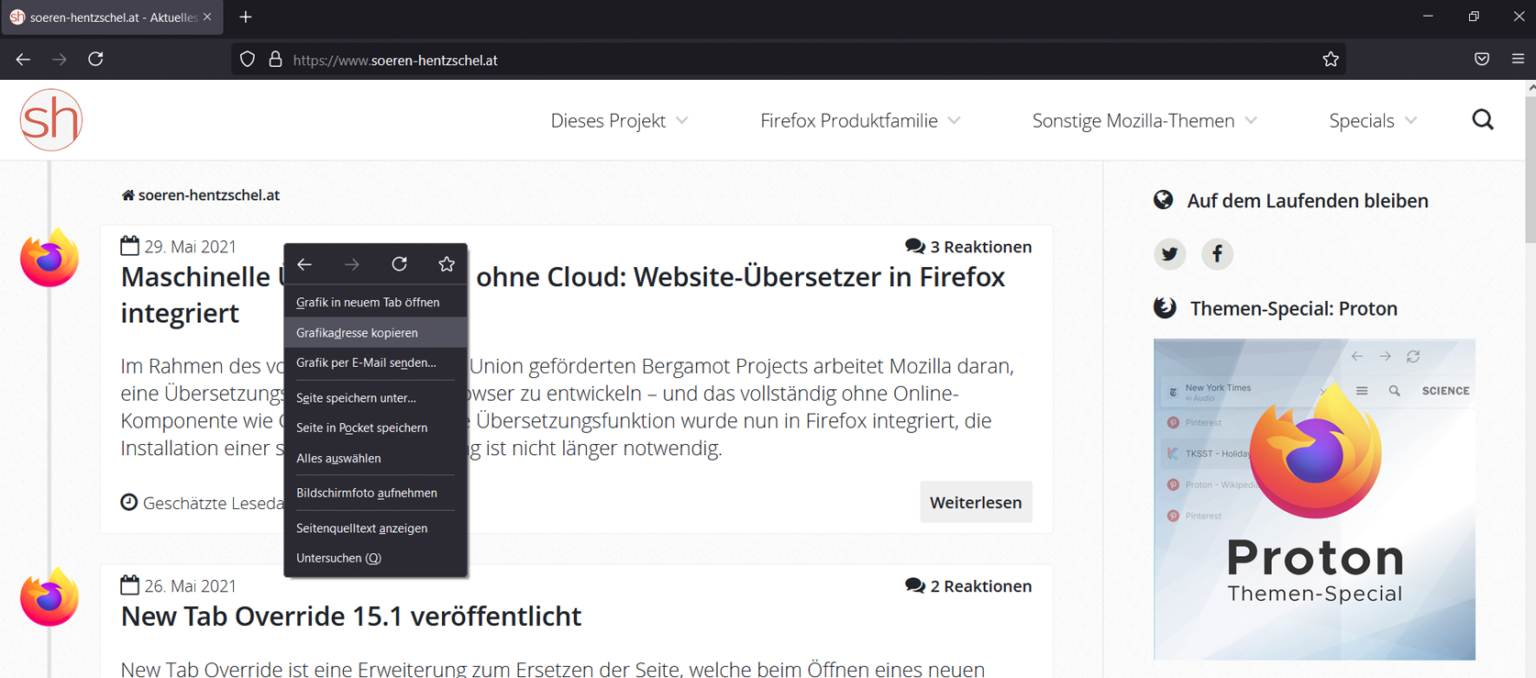Viewport: 1536px width, 678px height.
Task: Open the Facebook page icon
Action: [x=1217, y=254]
